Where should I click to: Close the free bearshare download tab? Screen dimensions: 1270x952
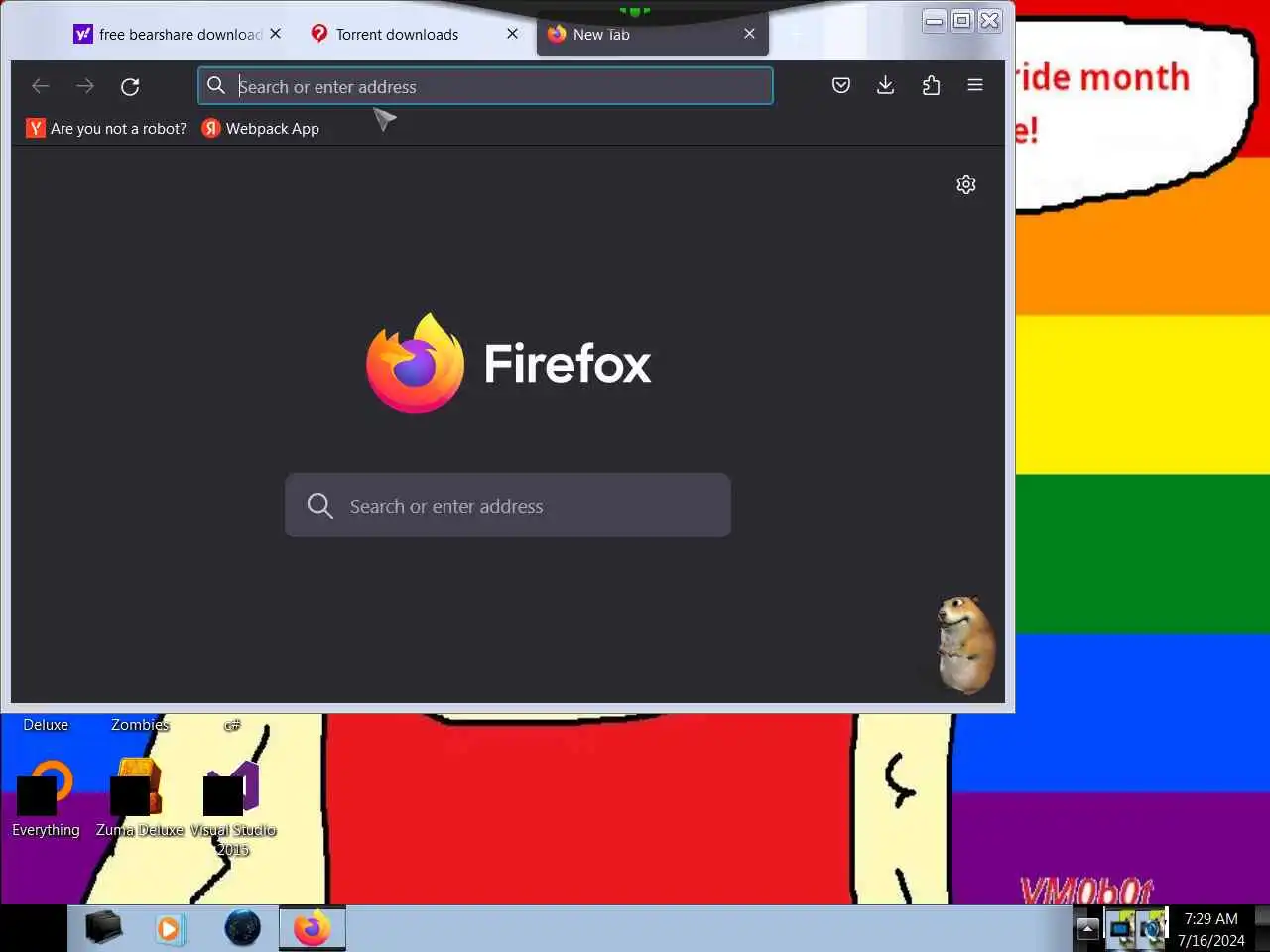[x=275, y=34]
